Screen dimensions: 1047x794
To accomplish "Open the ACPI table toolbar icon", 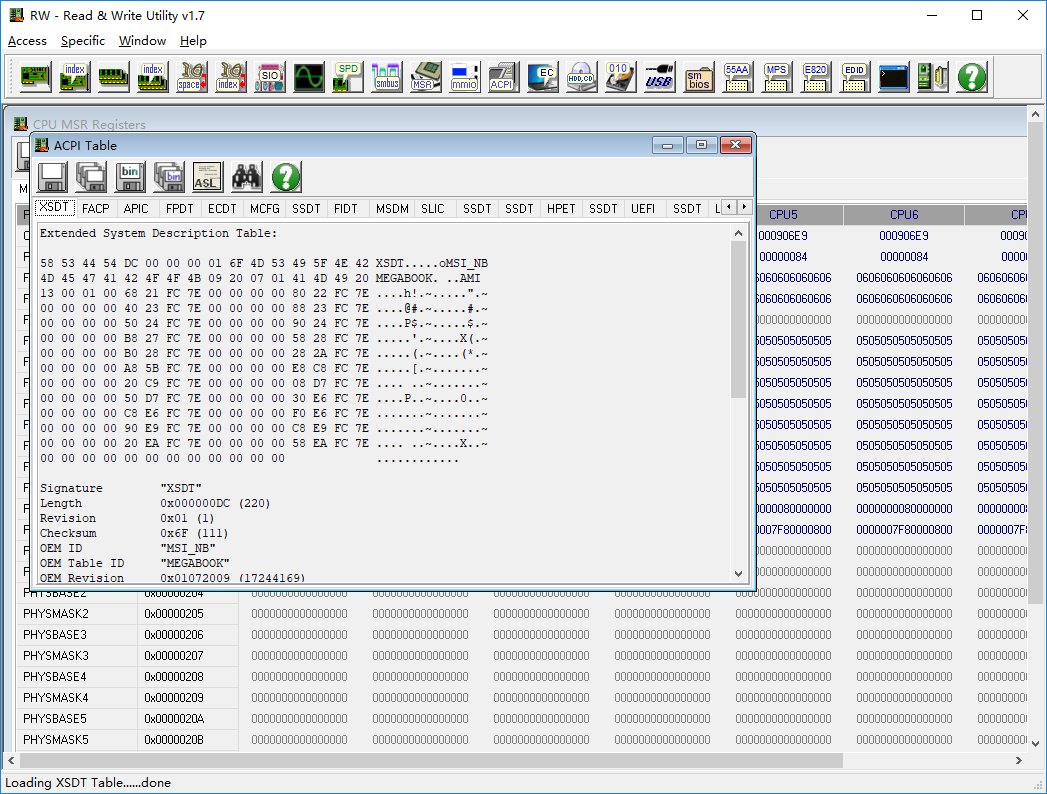I will [x=503, y=77].
